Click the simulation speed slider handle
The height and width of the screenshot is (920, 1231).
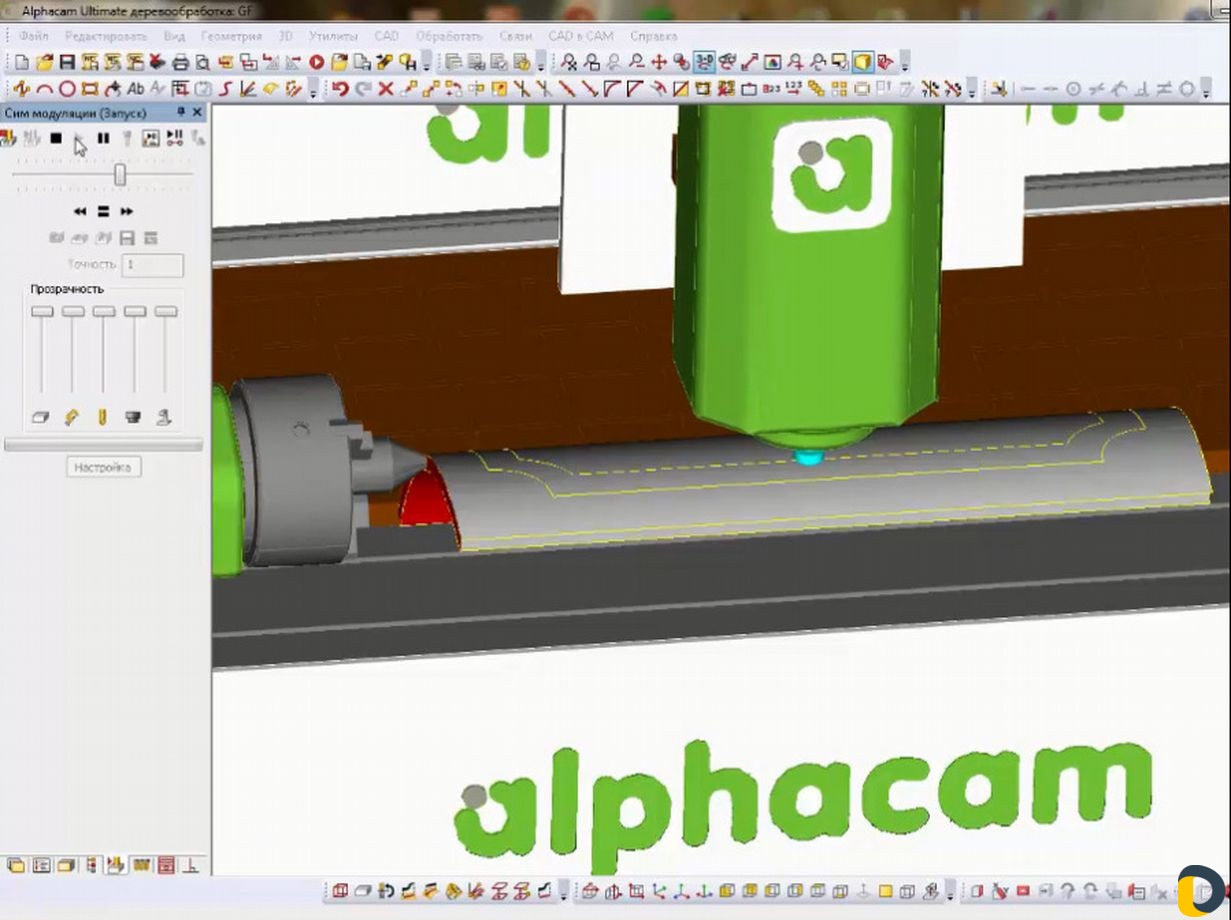pyautogui.click(x=120, y=175)
